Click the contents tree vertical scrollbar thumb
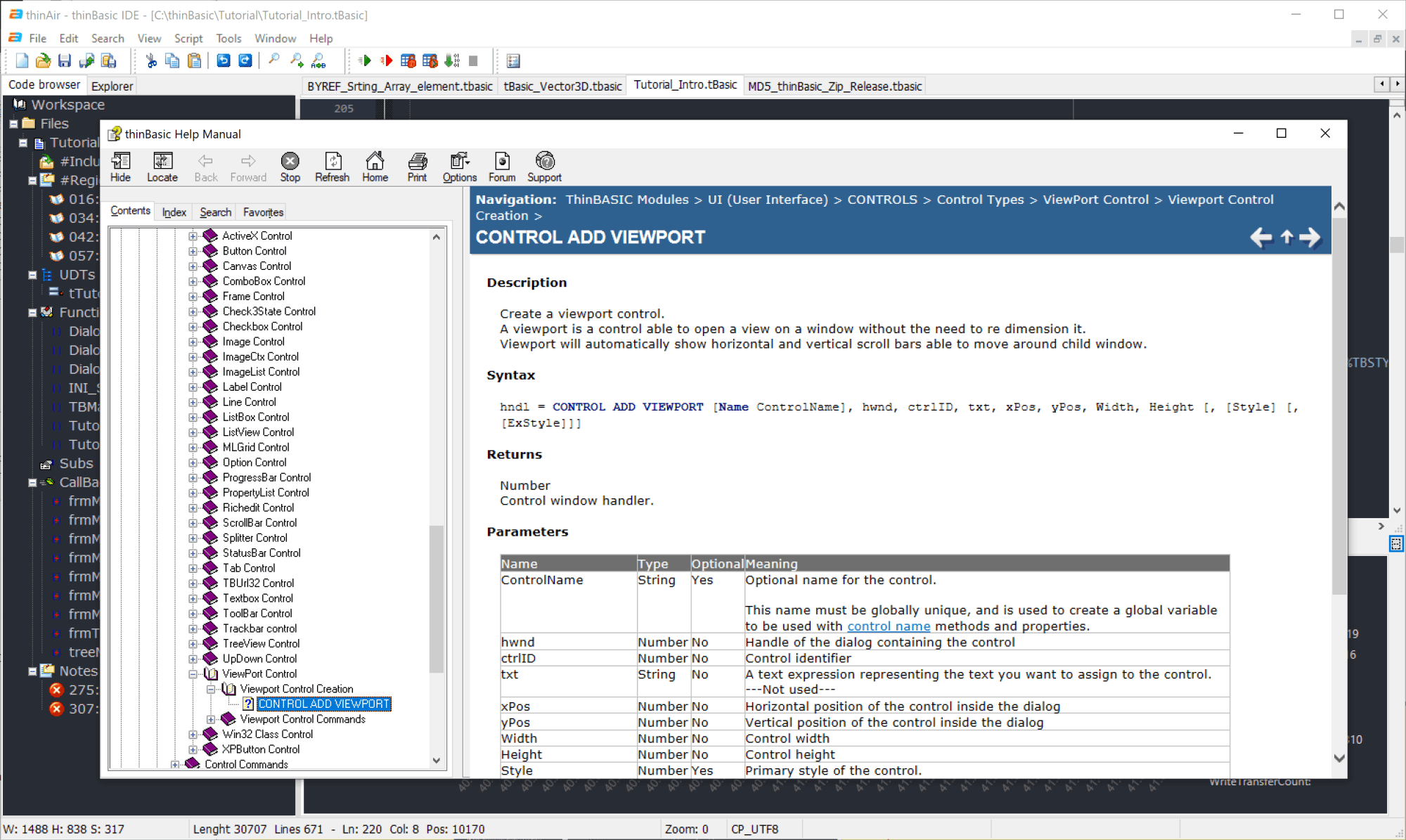This screenshot has height=840, width=1406. tap(436, 600)
